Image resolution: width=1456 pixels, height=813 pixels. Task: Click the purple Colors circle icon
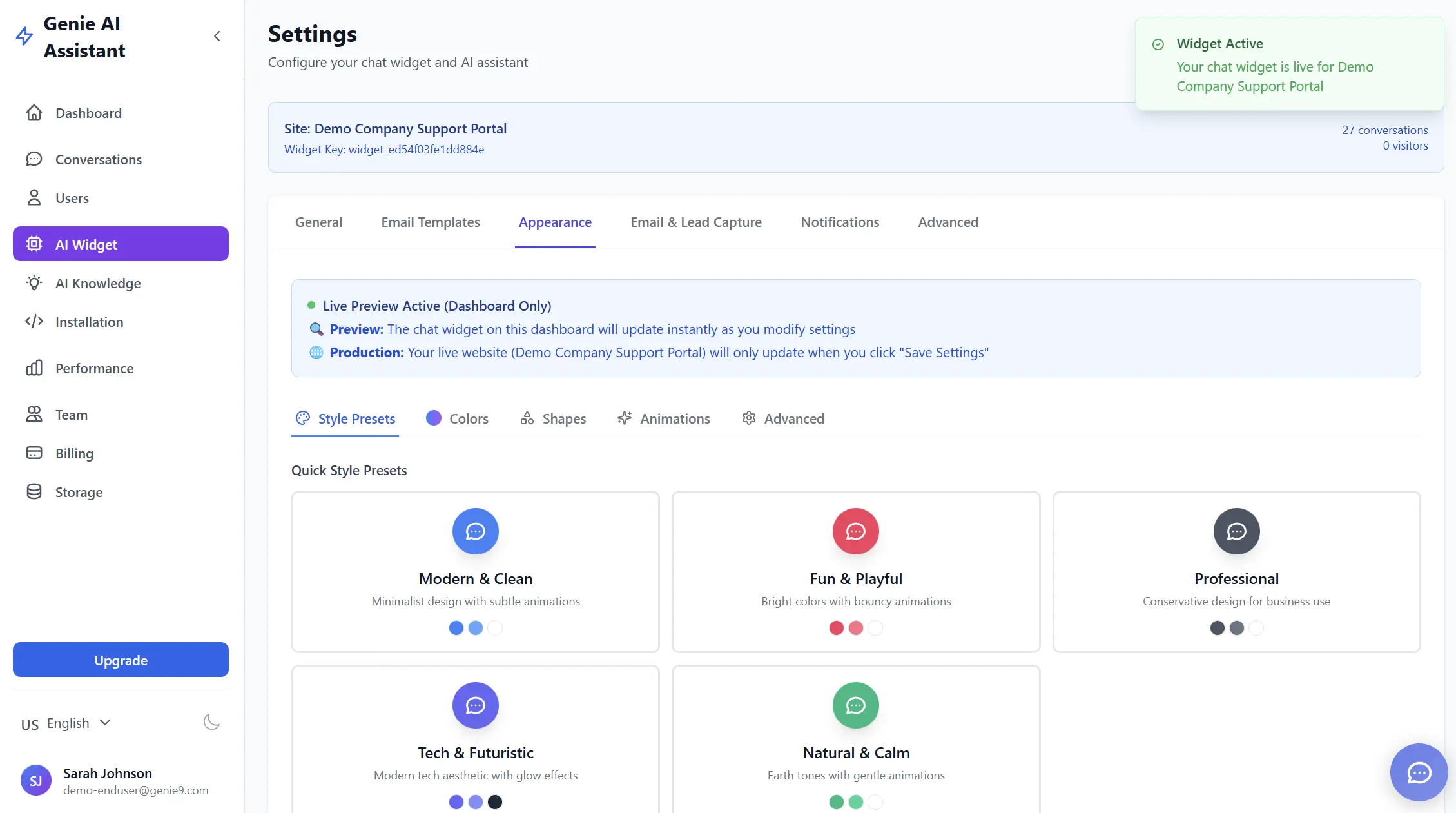click(434, 418)
